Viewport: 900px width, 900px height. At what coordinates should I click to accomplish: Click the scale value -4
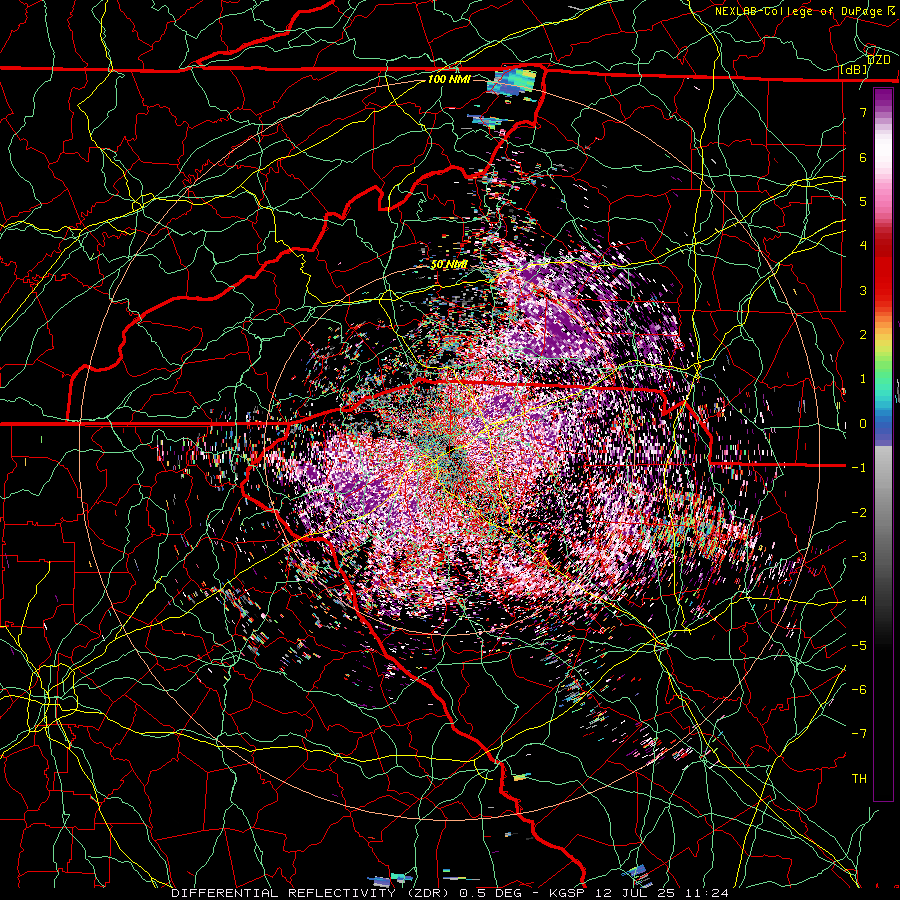coord(859,601)
